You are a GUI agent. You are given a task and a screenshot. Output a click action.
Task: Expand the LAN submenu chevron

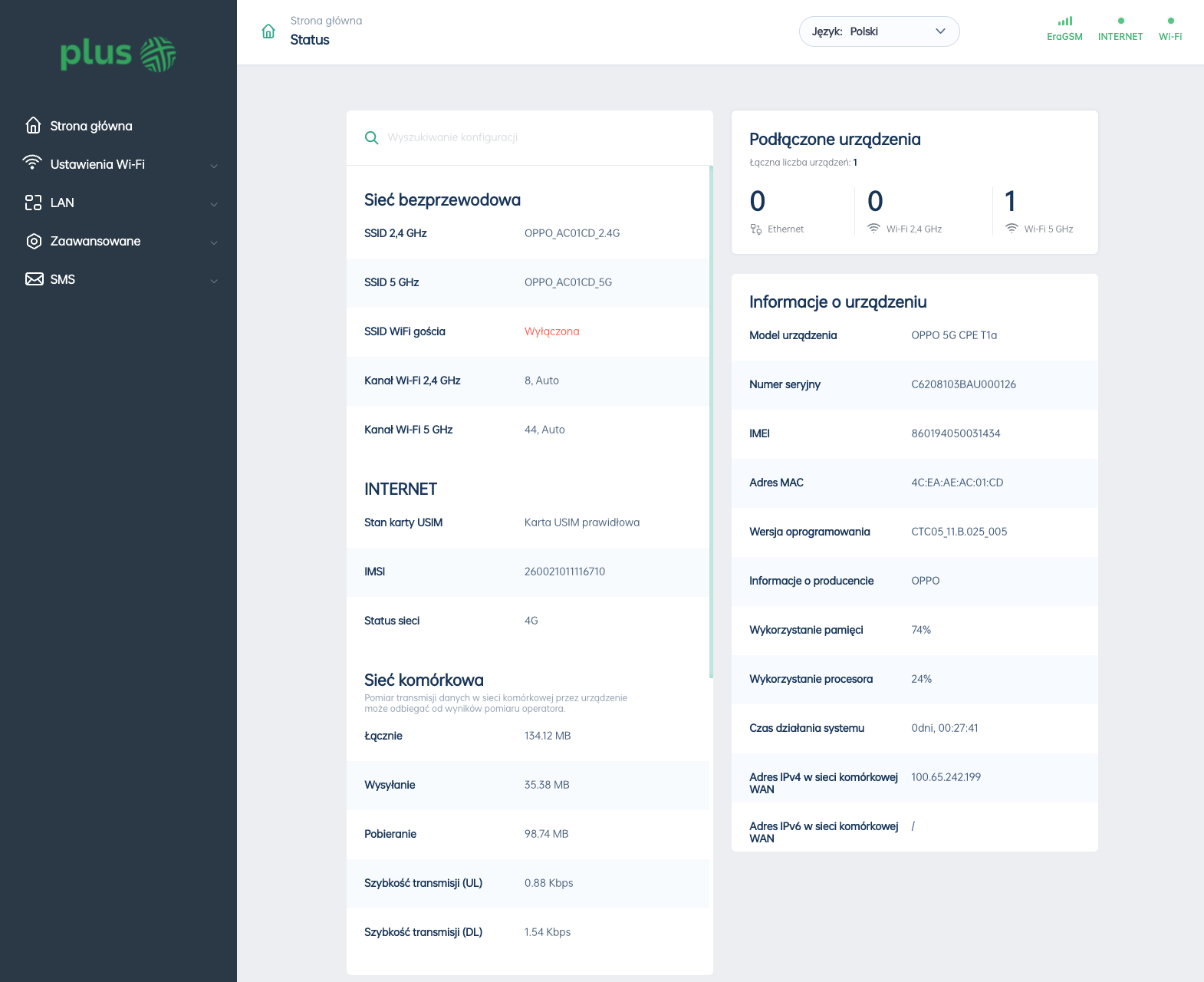pyautogui.click(x=214, y=204)
